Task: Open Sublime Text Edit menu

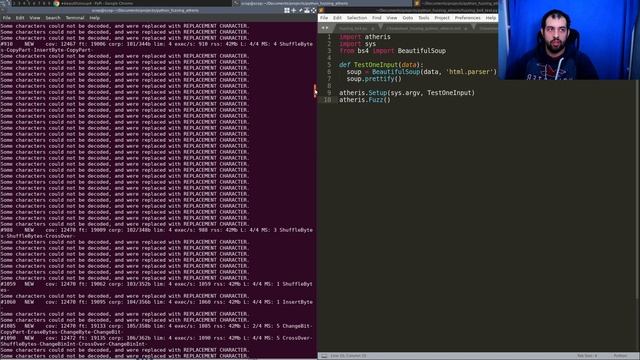Action: pos(337,18)
